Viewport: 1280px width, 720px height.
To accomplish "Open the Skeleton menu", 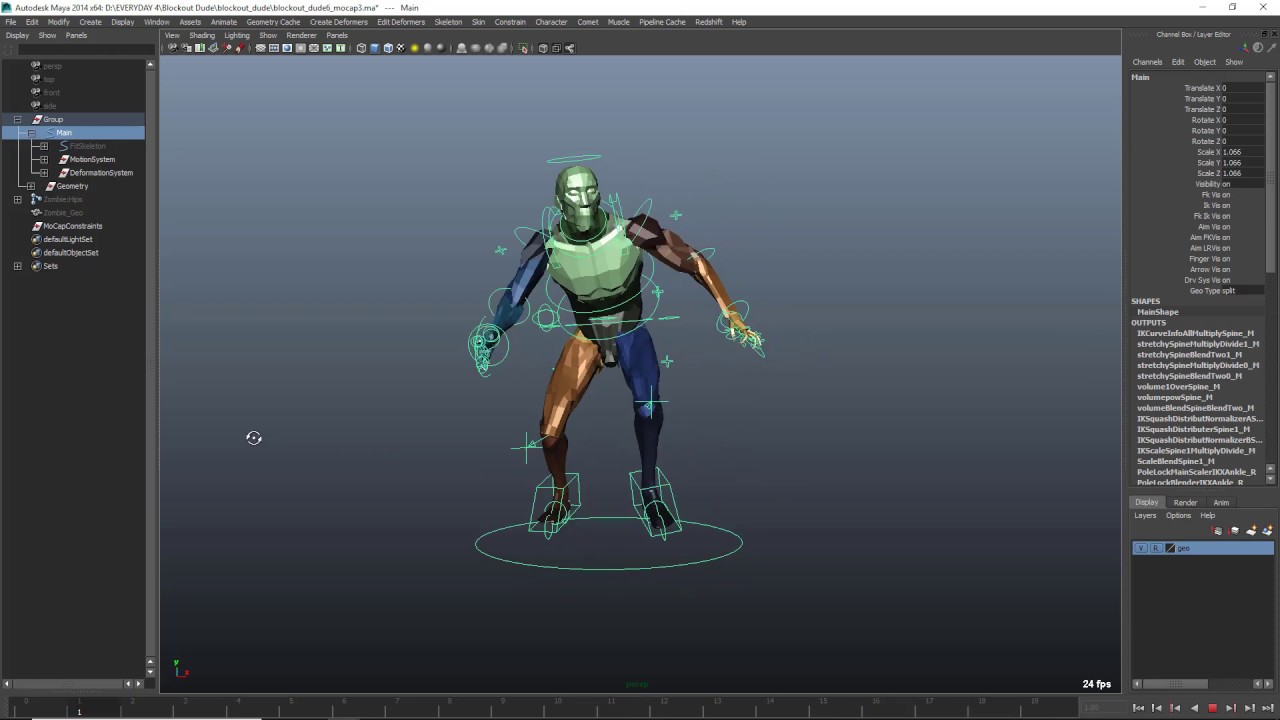I will pyautogui.click(x=448, y=22).
